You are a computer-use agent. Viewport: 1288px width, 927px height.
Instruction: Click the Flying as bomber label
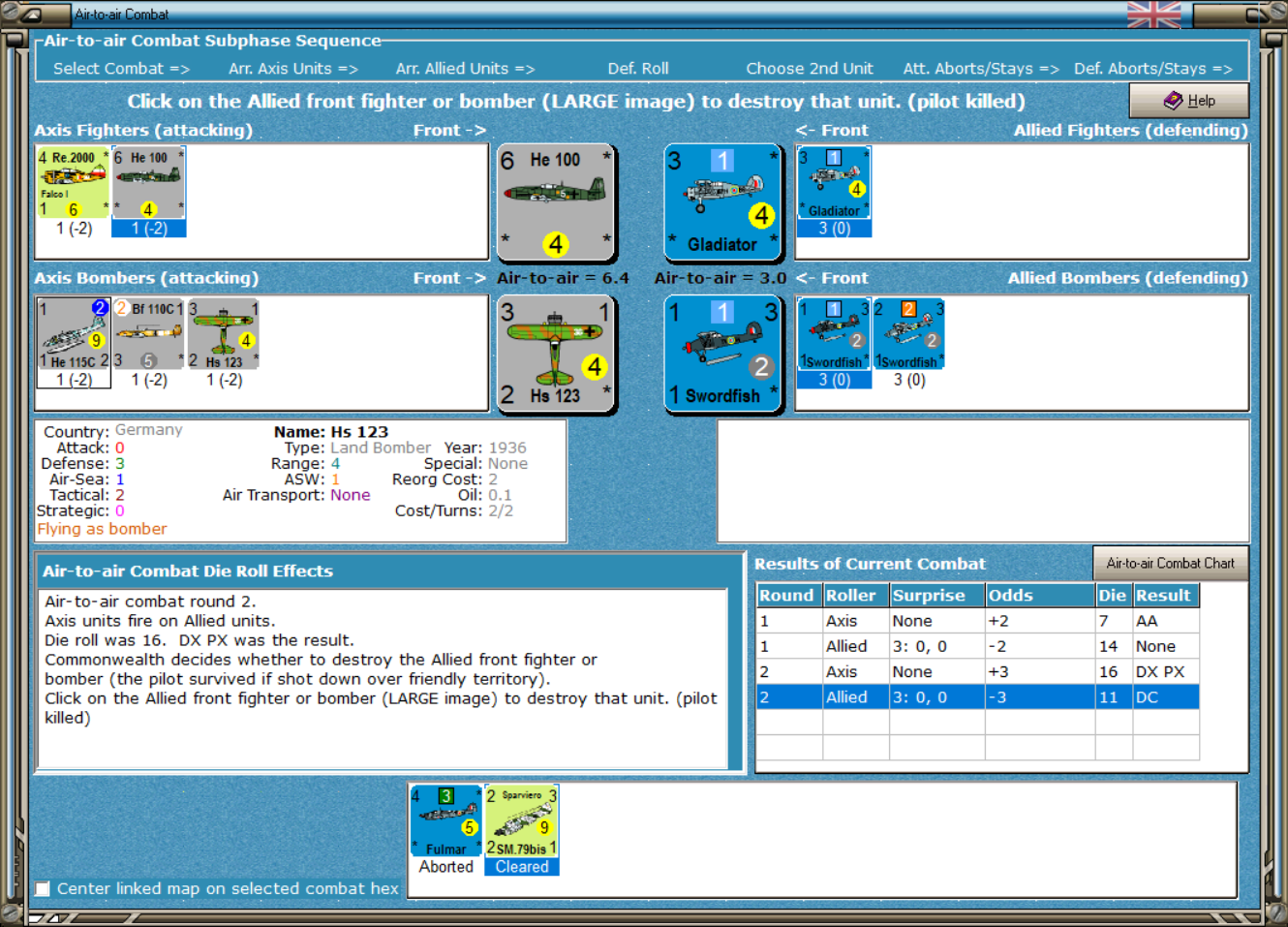tap(102, 529)
